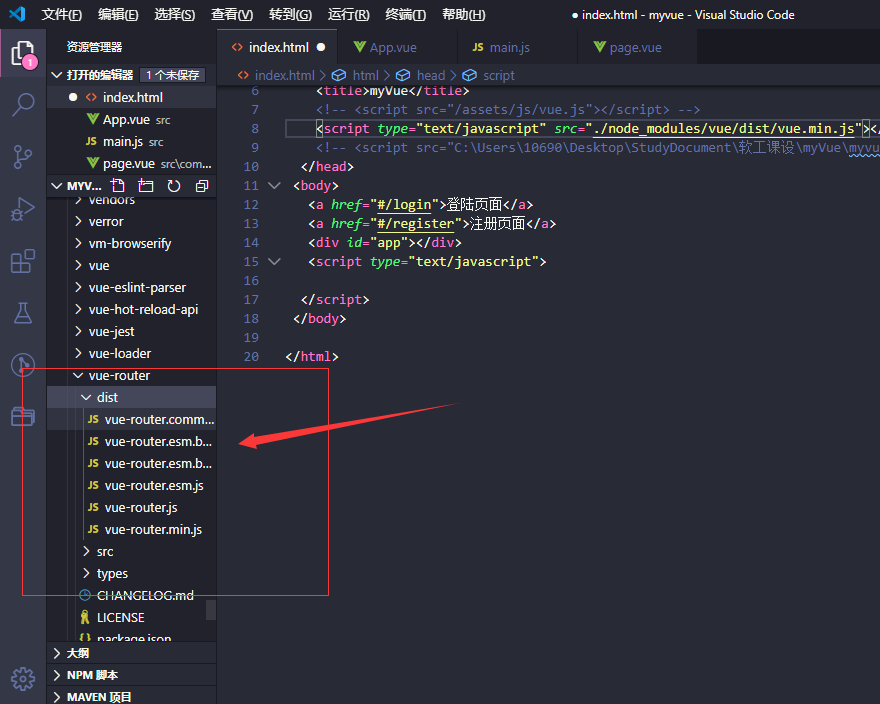Click the New File icon in explorer header
This screenshot has height=704, width=880.
pyautogui.click(x=117, y=186)
